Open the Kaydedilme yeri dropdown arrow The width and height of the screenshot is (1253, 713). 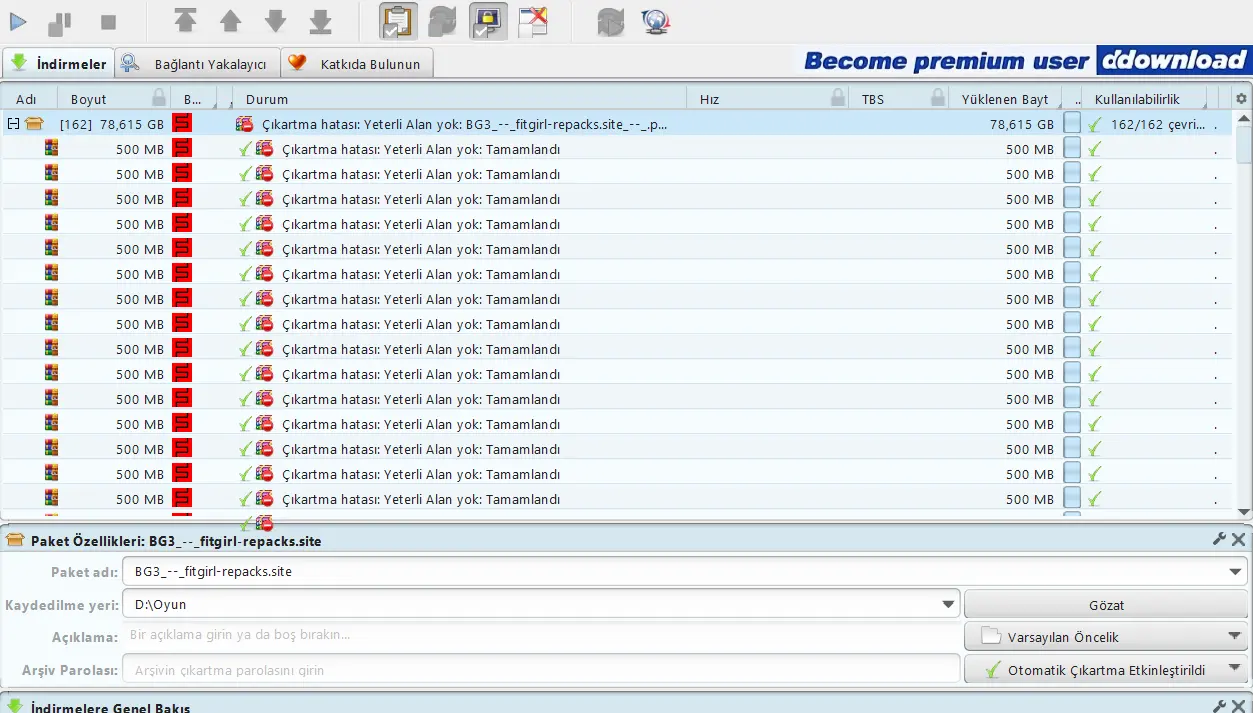[x=948, y=604]
